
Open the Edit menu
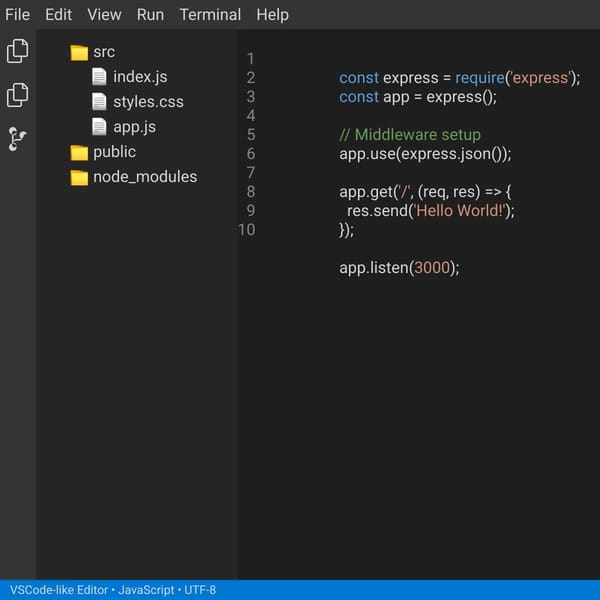tap(58, 15)
